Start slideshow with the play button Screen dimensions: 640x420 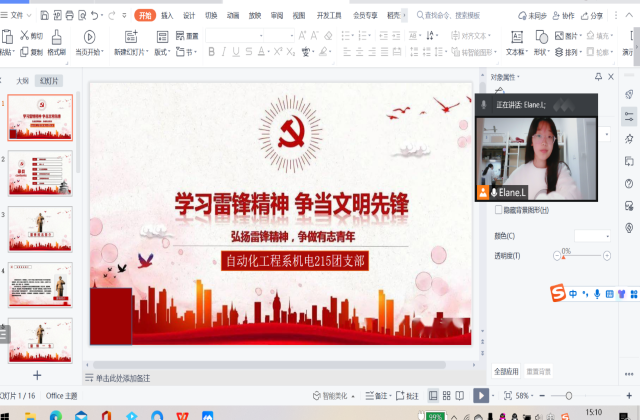(482, 396)
